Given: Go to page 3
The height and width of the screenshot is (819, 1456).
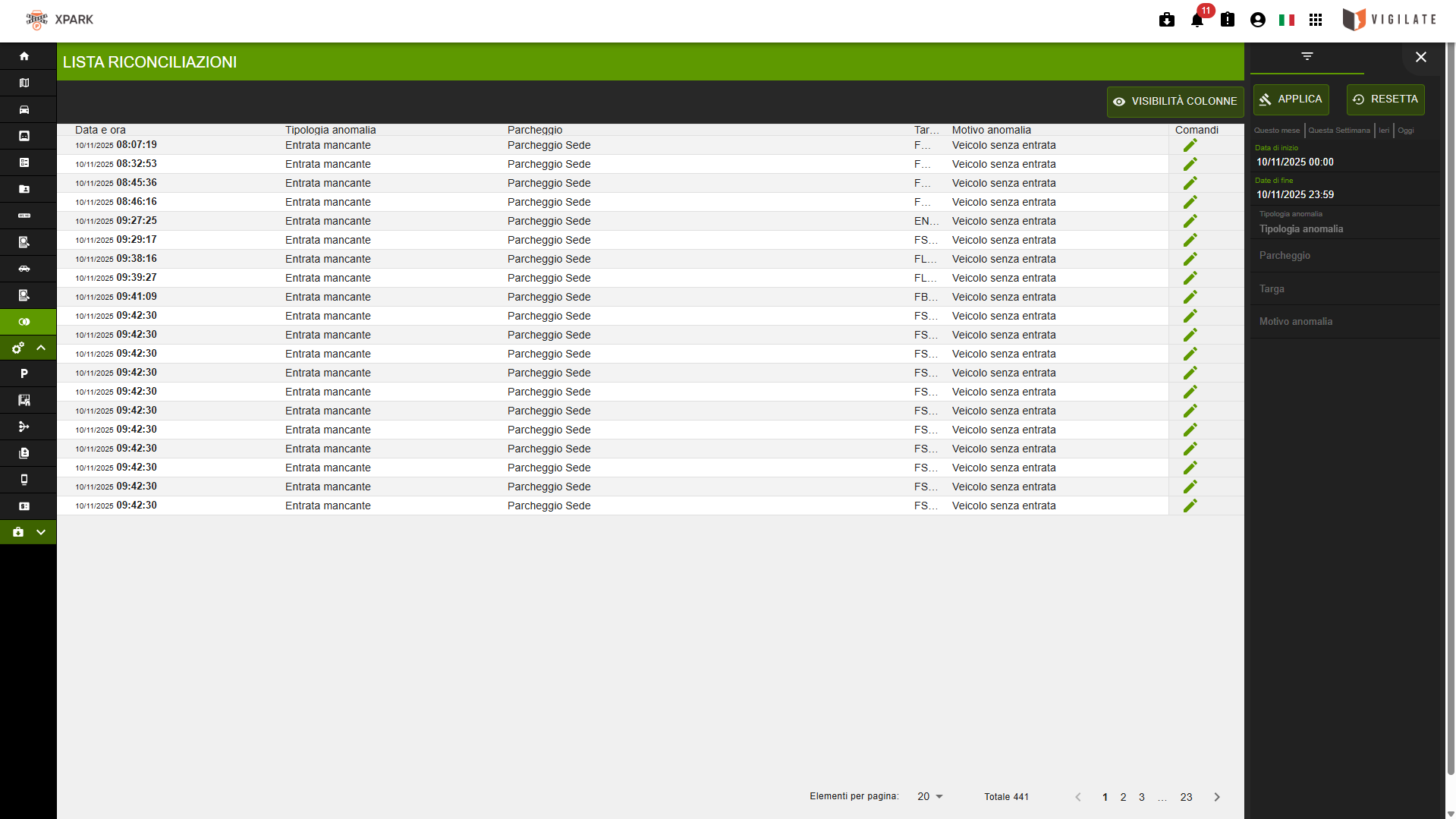Looking at the screenshot, I should [1142, 797].
